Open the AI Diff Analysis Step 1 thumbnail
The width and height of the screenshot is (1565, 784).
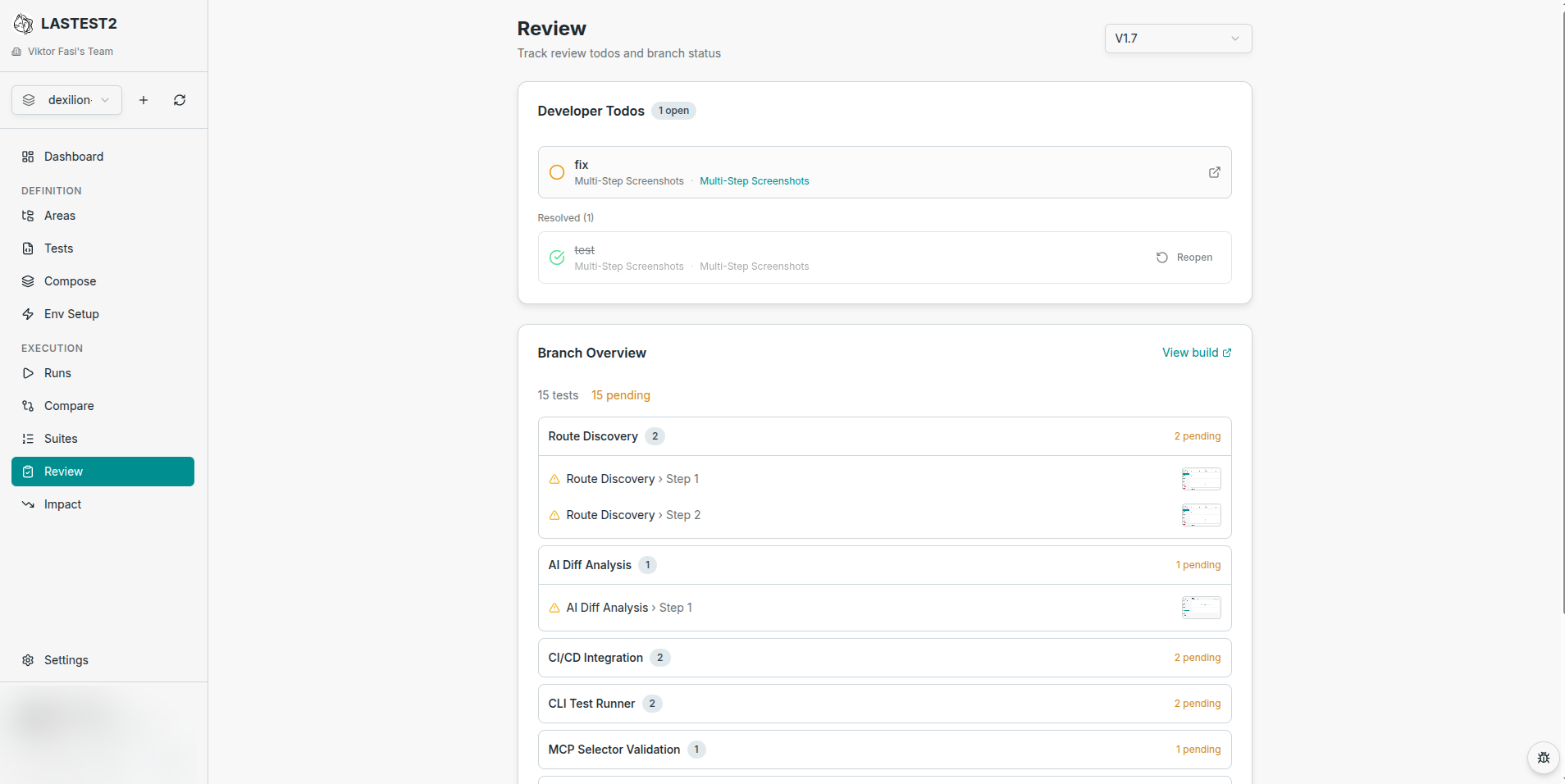pos(1201,608)
